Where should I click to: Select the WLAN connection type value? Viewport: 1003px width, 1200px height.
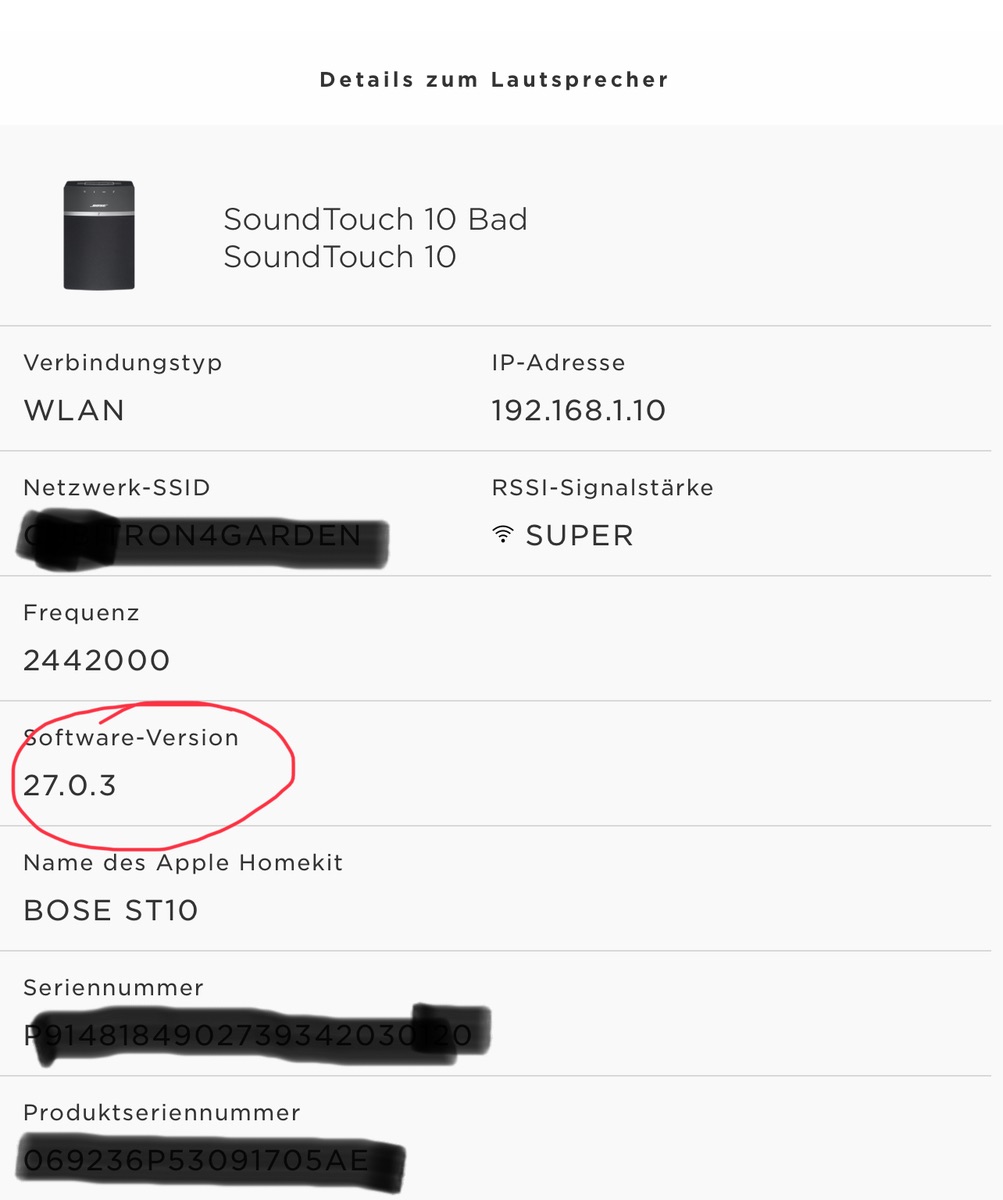[x=74, y=411]
